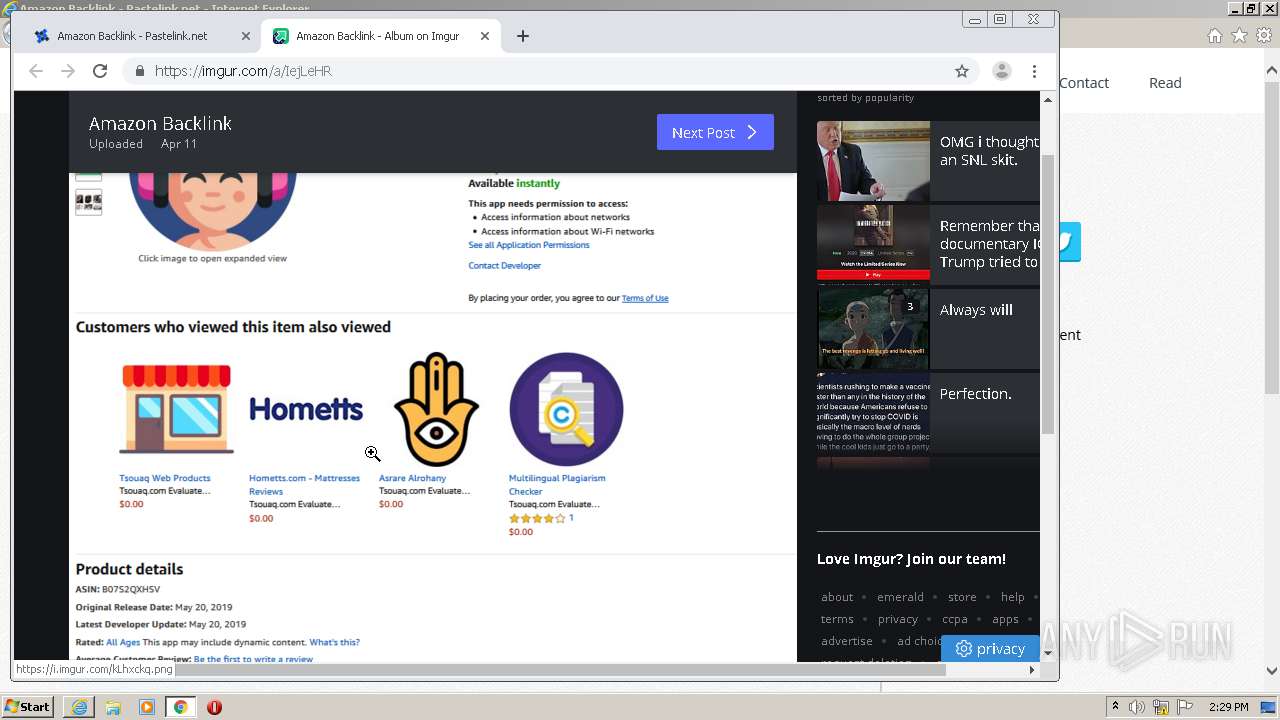Go back using Chrome's back arrow
Viewport: 1280px width, 720px height.
[36, 71]
